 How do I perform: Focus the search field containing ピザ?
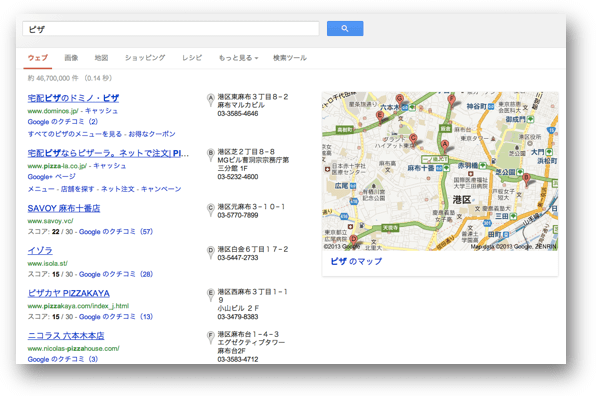pyautogui.click(x=171, y=29)
